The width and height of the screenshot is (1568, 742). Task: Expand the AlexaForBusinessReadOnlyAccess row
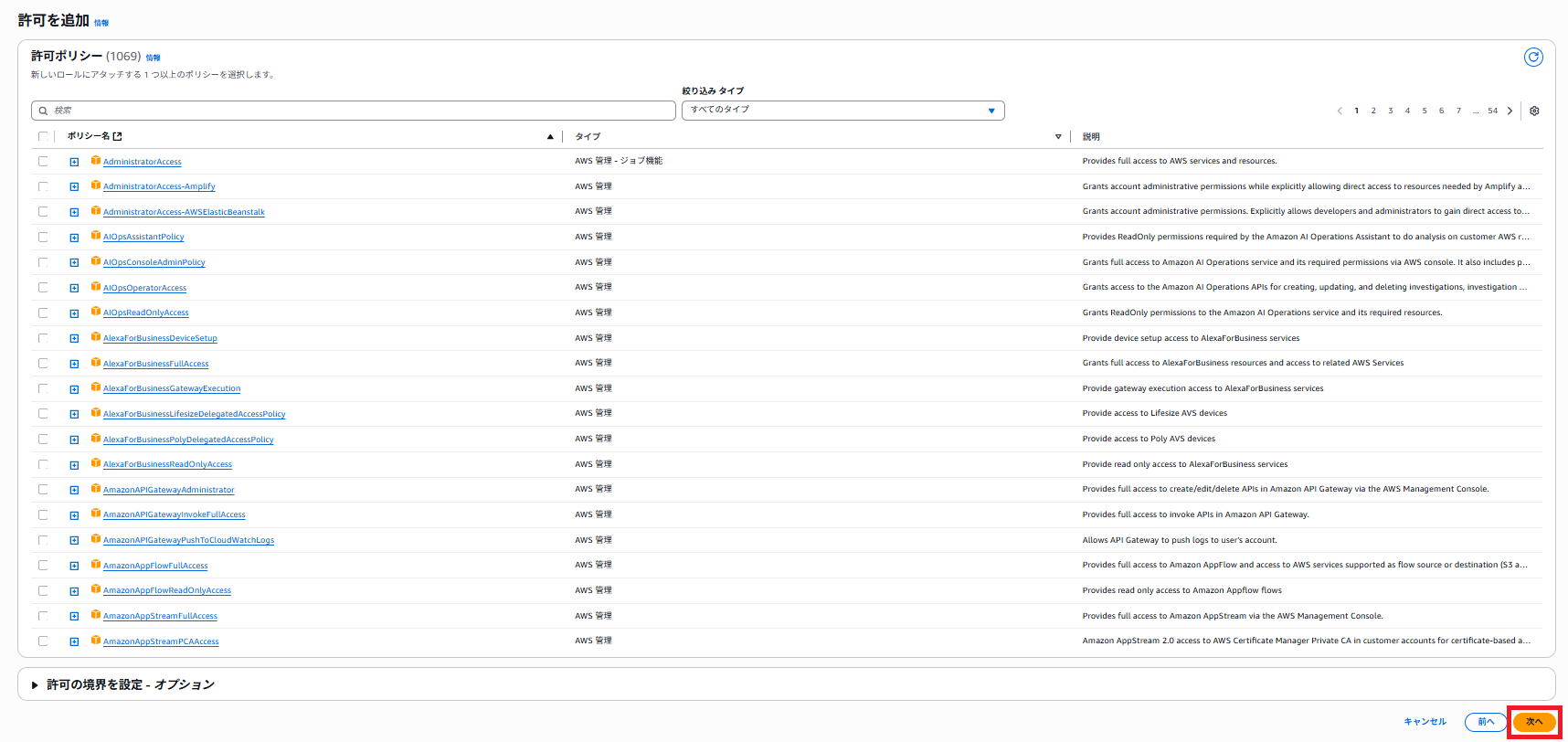(x=74, y=465)
